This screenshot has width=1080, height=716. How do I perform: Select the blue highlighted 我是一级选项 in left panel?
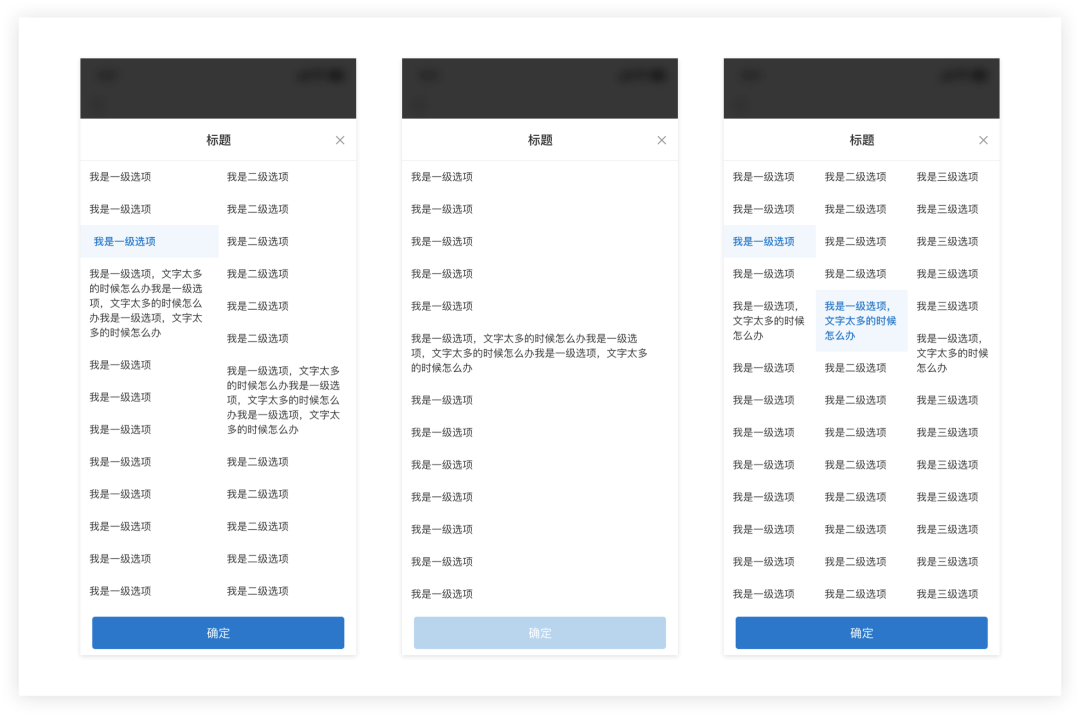[149, 242]
